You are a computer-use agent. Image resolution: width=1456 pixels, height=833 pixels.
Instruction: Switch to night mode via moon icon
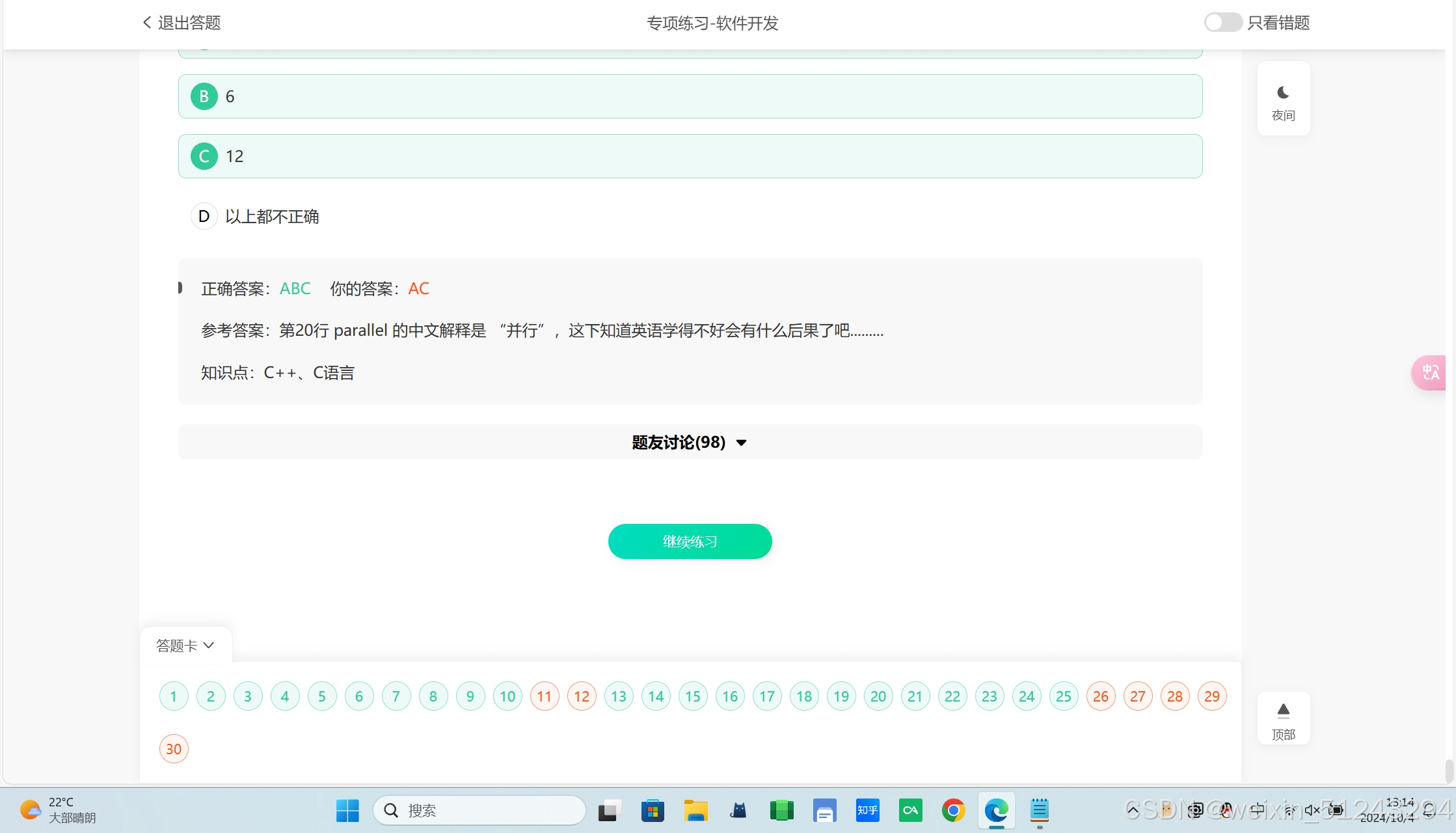(1283, 93)
